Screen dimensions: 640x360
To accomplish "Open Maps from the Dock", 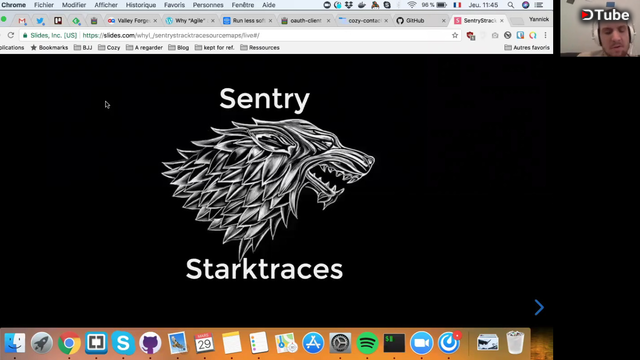I will tap(286, 342).
